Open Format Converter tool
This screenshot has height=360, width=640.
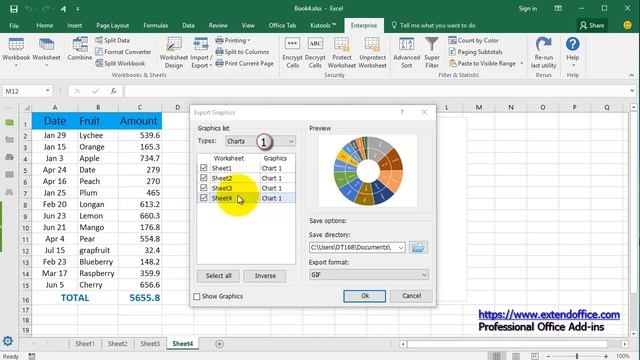click(x=123, y=52)
